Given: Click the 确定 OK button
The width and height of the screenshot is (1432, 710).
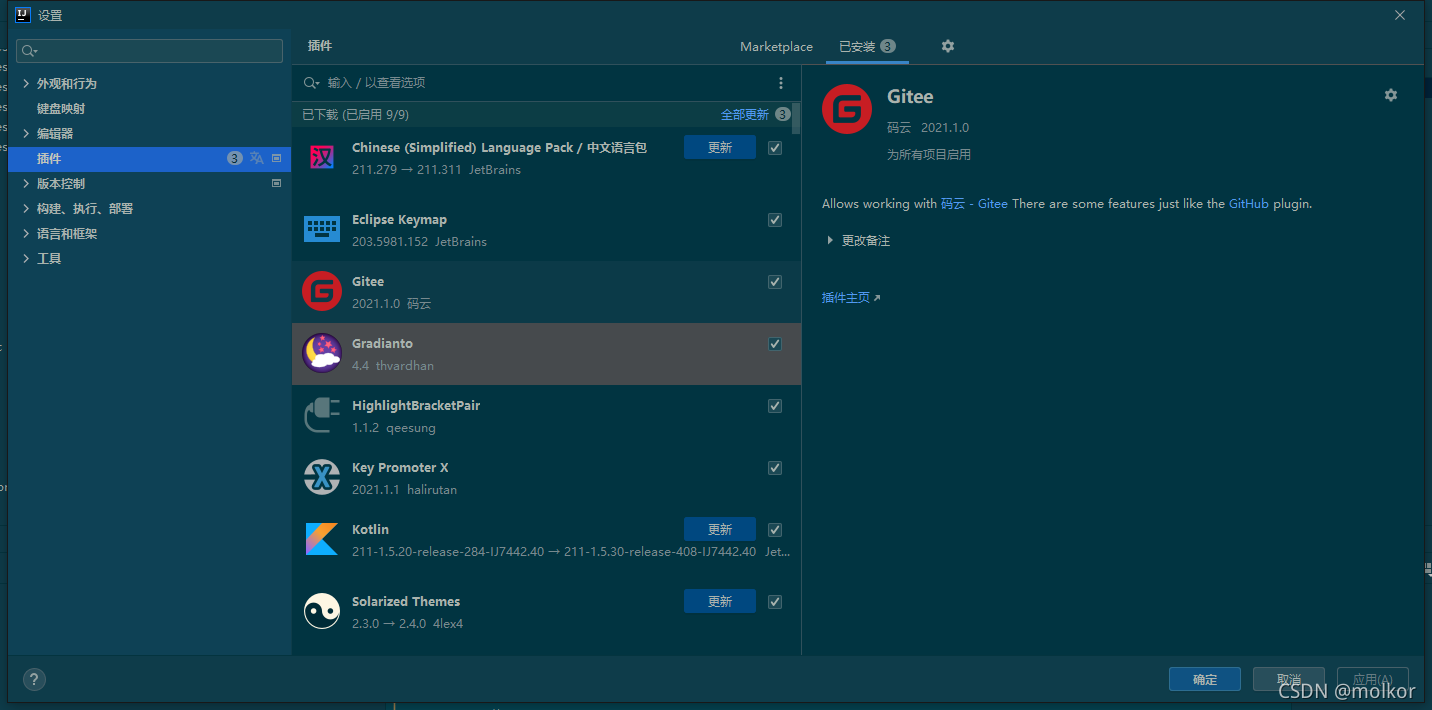Looking at the screenshot, I should (x=1205, y=680).
